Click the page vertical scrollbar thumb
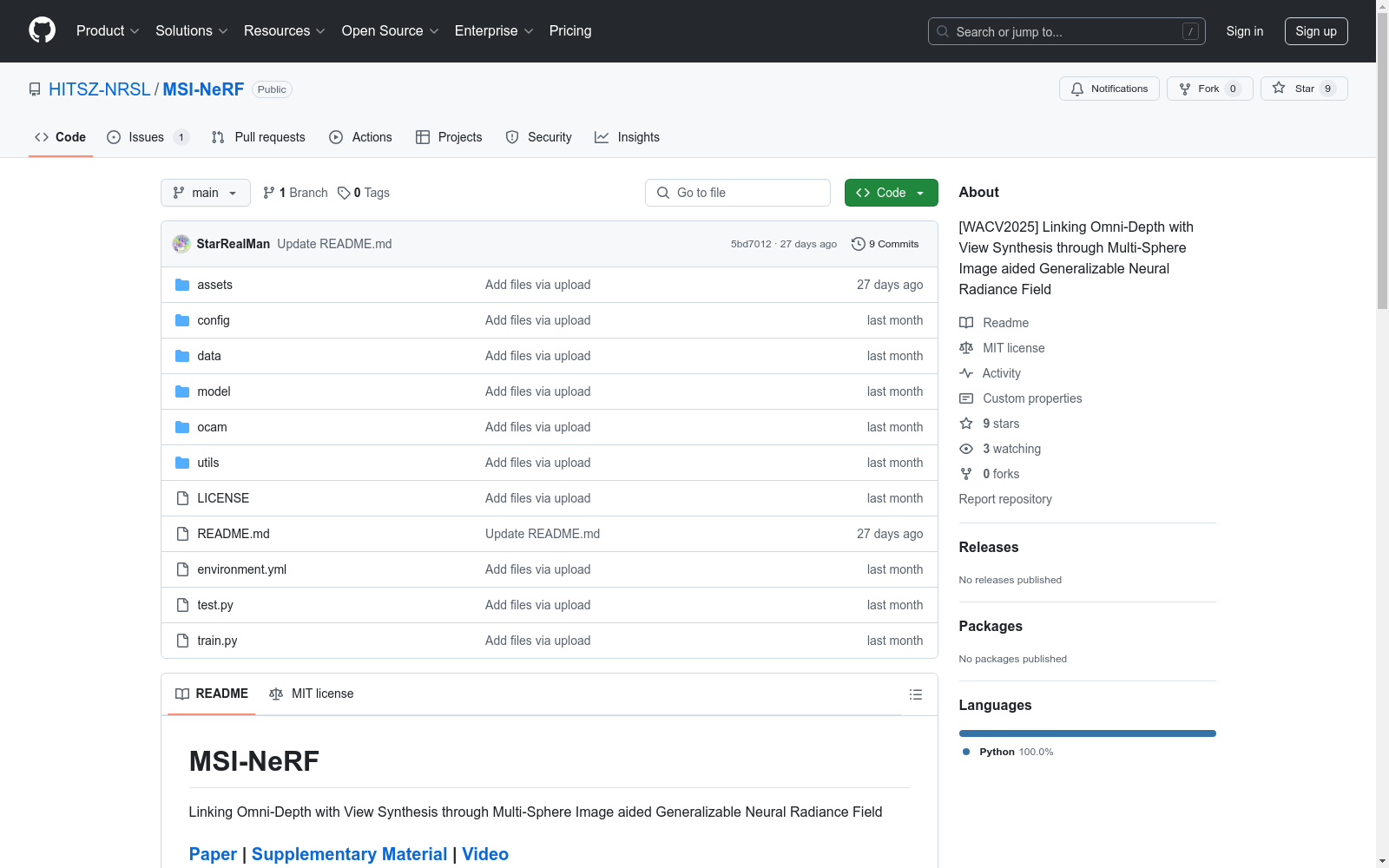This screenshot has width=1389, height=868. [1382, 161]
